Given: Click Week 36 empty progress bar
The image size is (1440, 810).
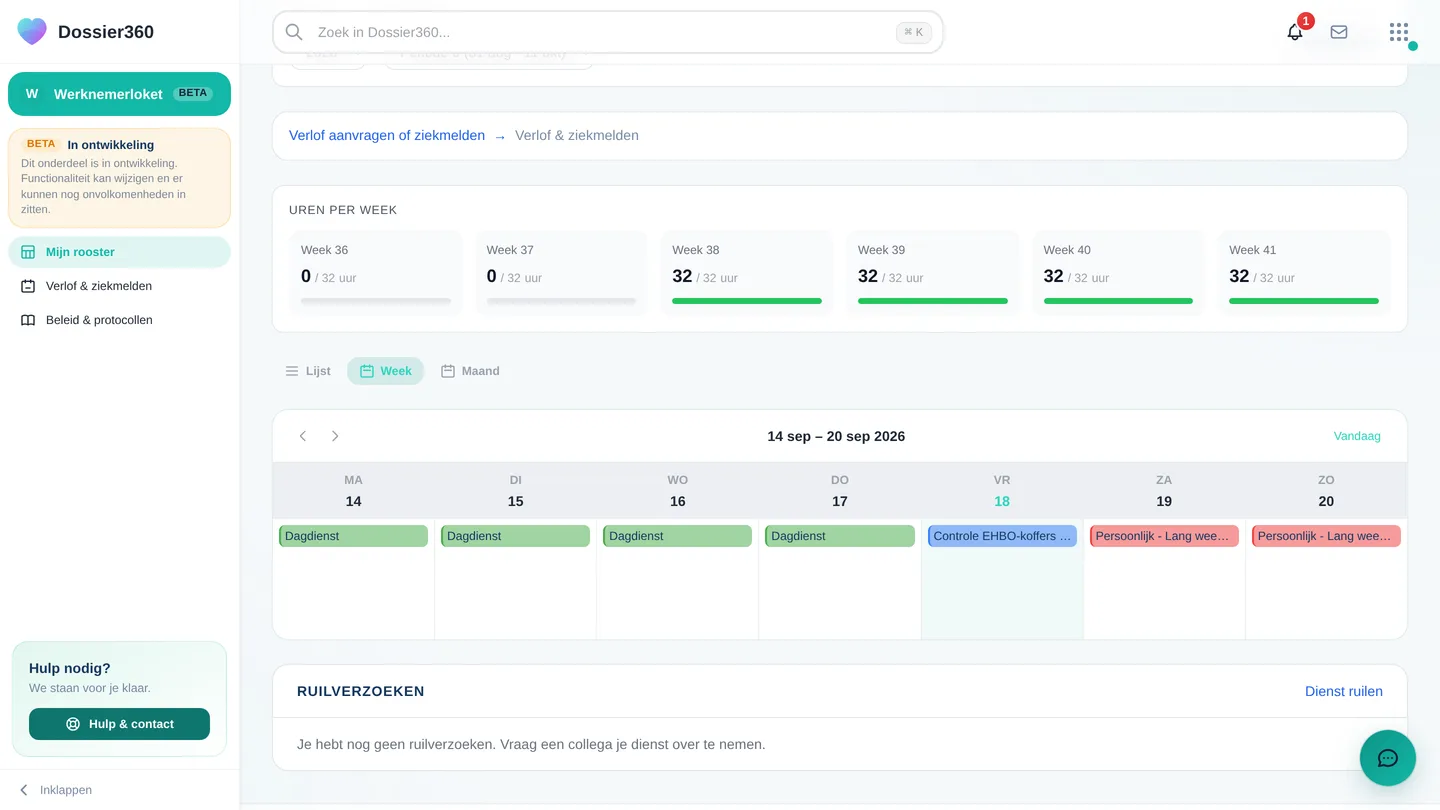Looking at the screenshot, I should (376, 301).
